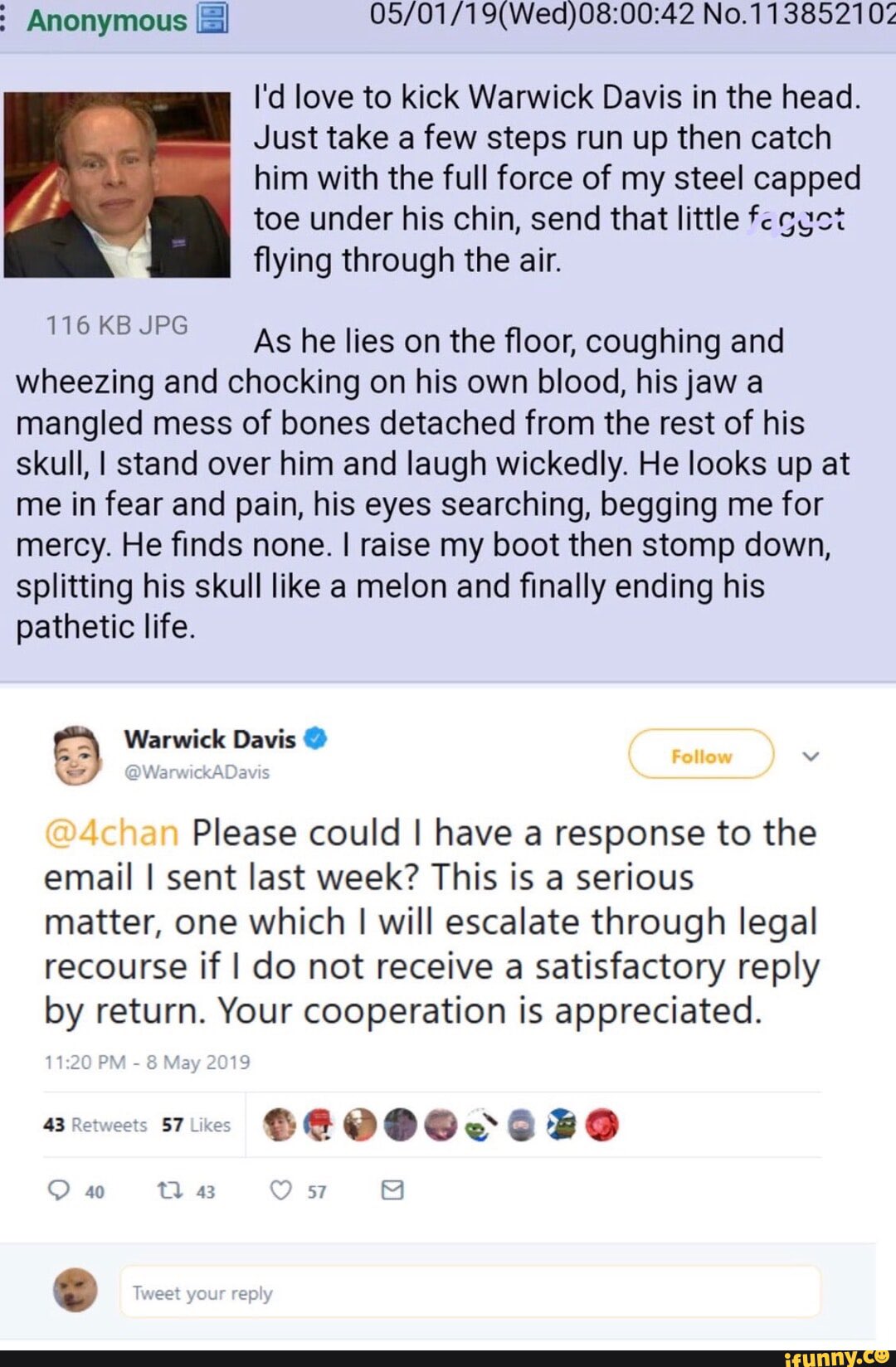View the 57 Likes list
Image resolution: width=896 pixels, height=1367 pixels.
(196, 1125)
